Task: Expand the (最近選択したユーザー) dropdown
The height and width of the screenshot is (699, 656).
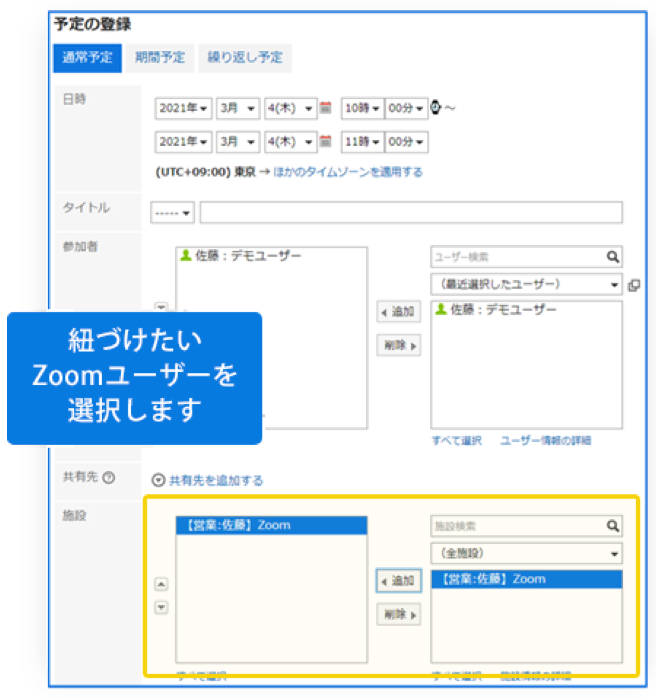Action: 526,284
